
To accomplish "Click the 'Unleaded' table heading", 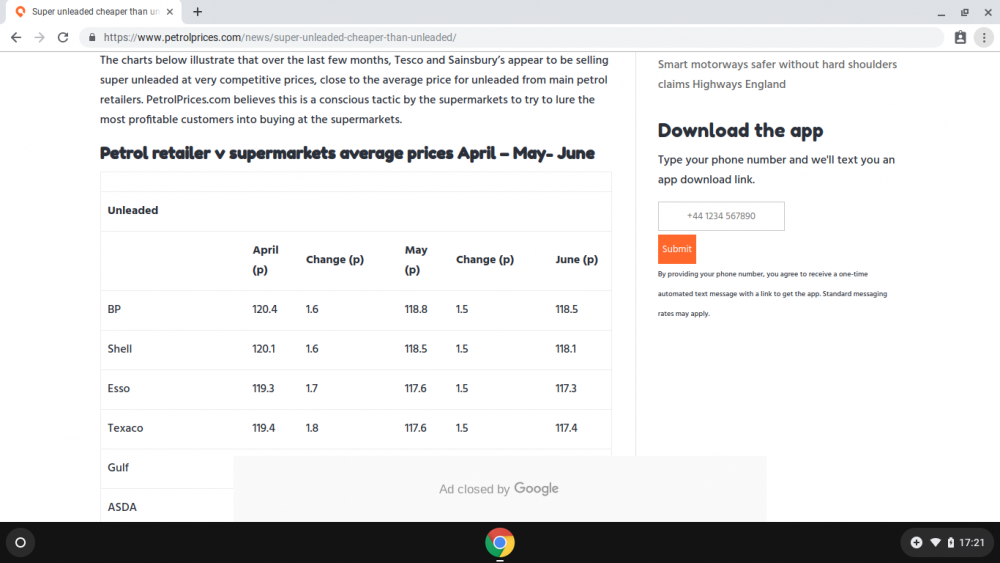I will click(x=133, y=210).
